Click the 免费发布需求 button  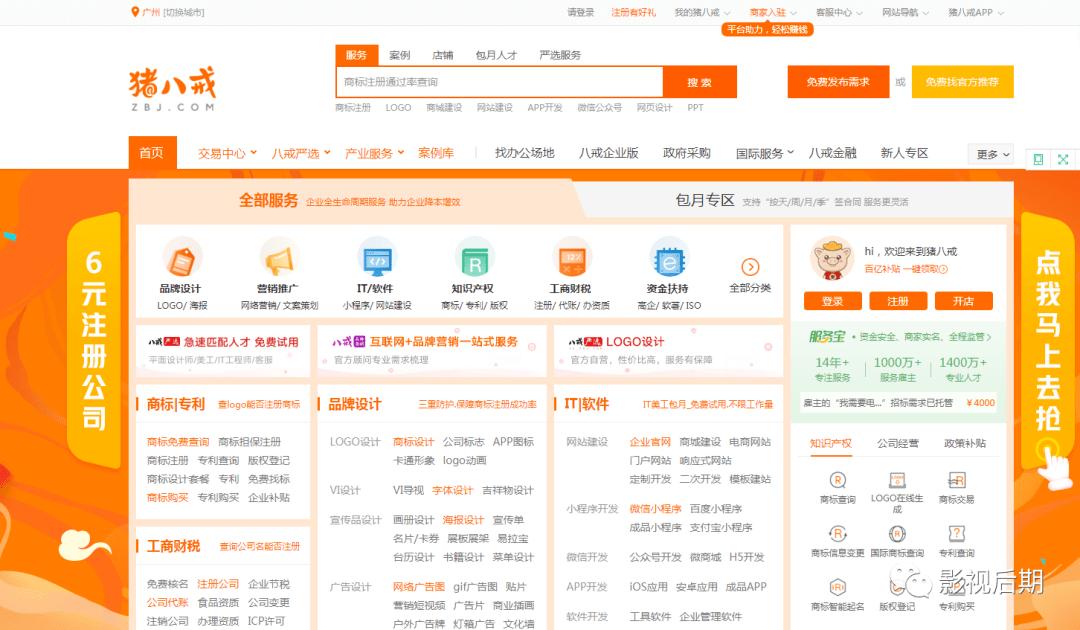[x=839, y=82]
